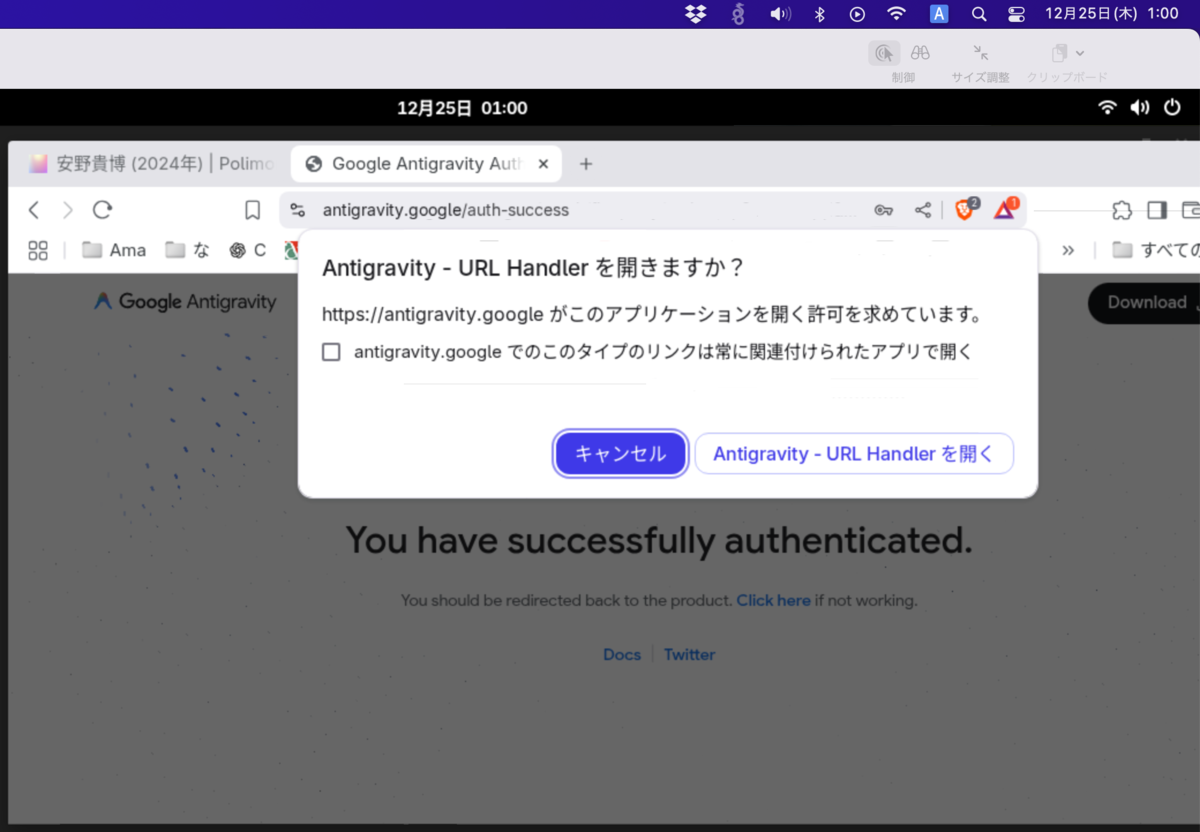
Task: Click キャンセル button in dialog
Action: (x=621, y=454)
